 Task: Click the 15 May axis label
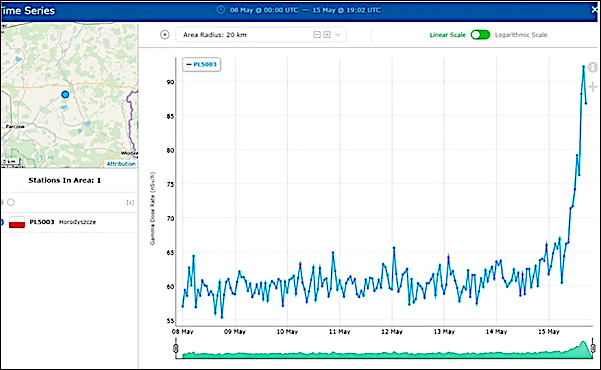click(549, 331)
